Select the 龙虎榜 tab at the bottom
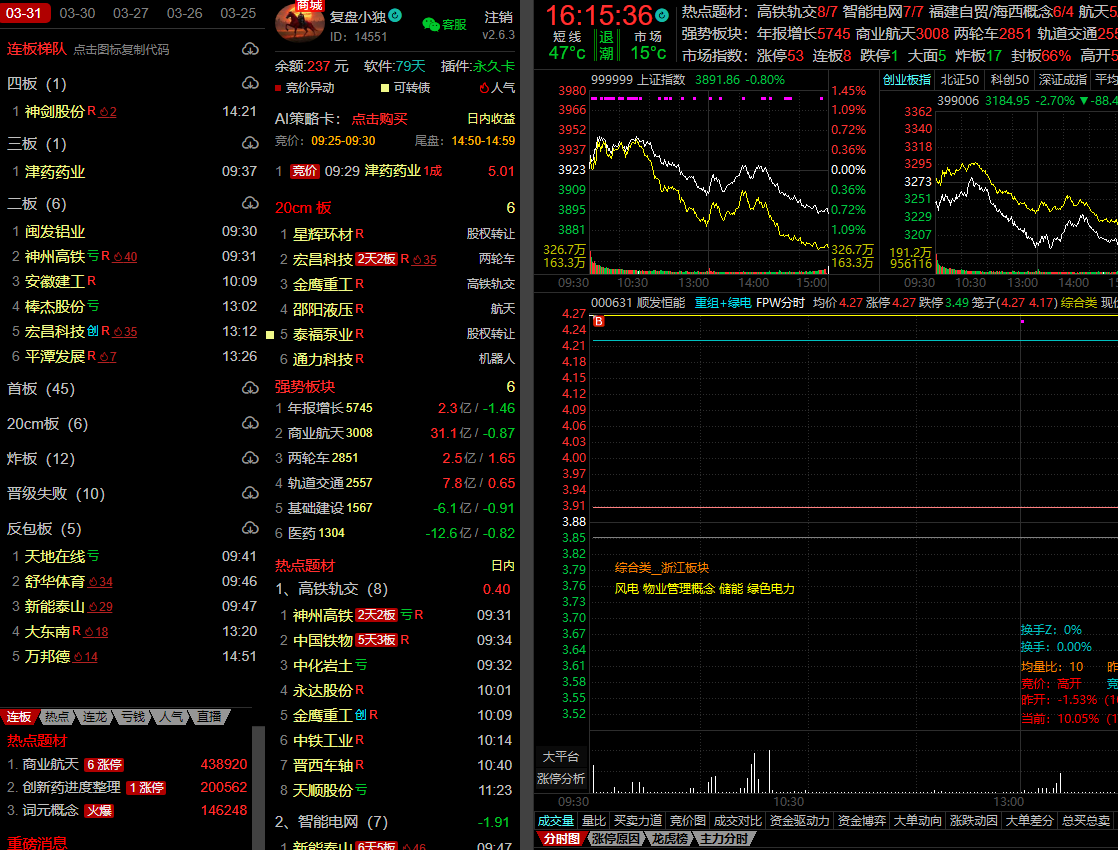 coord(667,839)
